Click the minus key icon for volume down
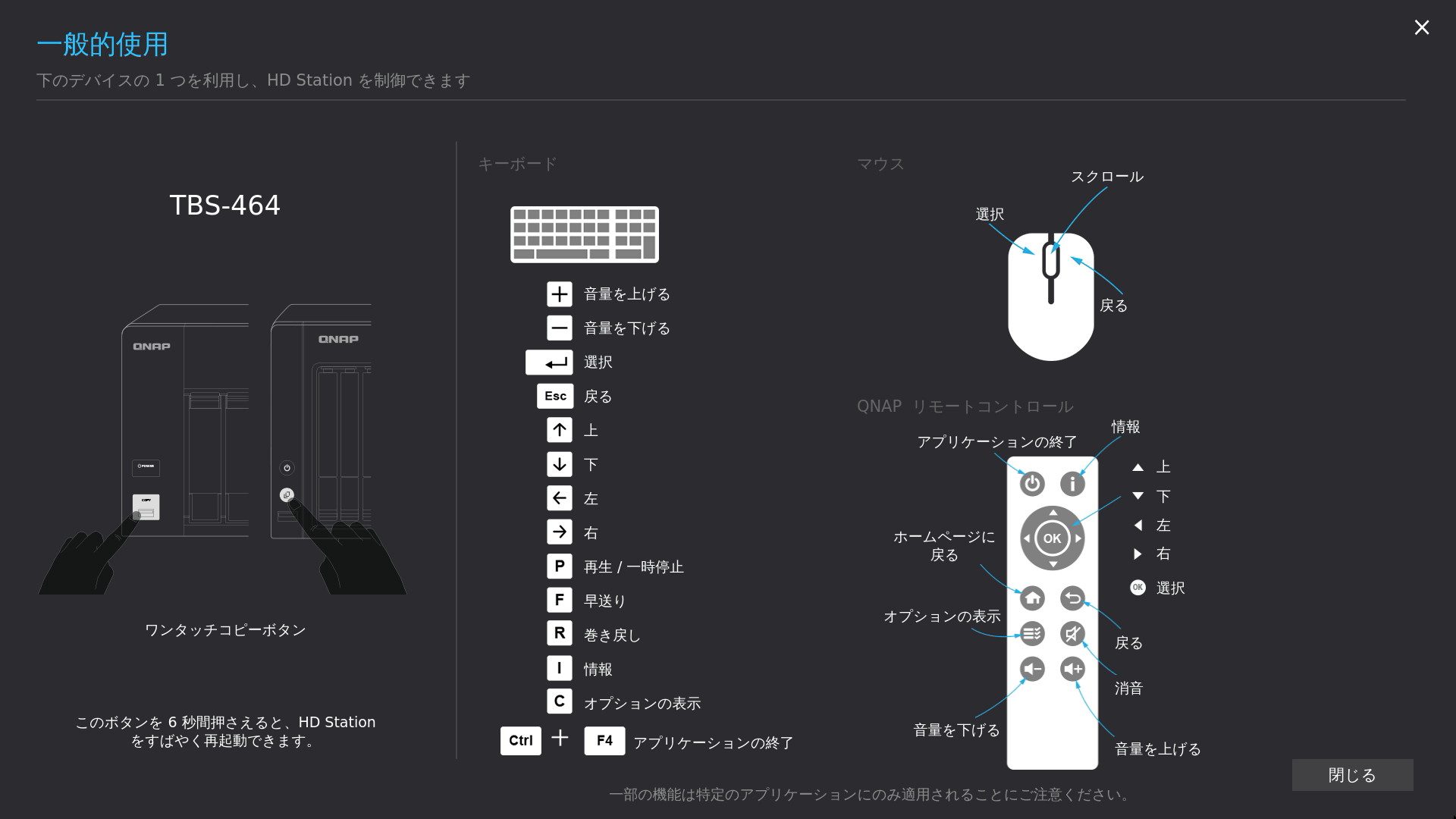1456x819 pixels. pos(559,328)
